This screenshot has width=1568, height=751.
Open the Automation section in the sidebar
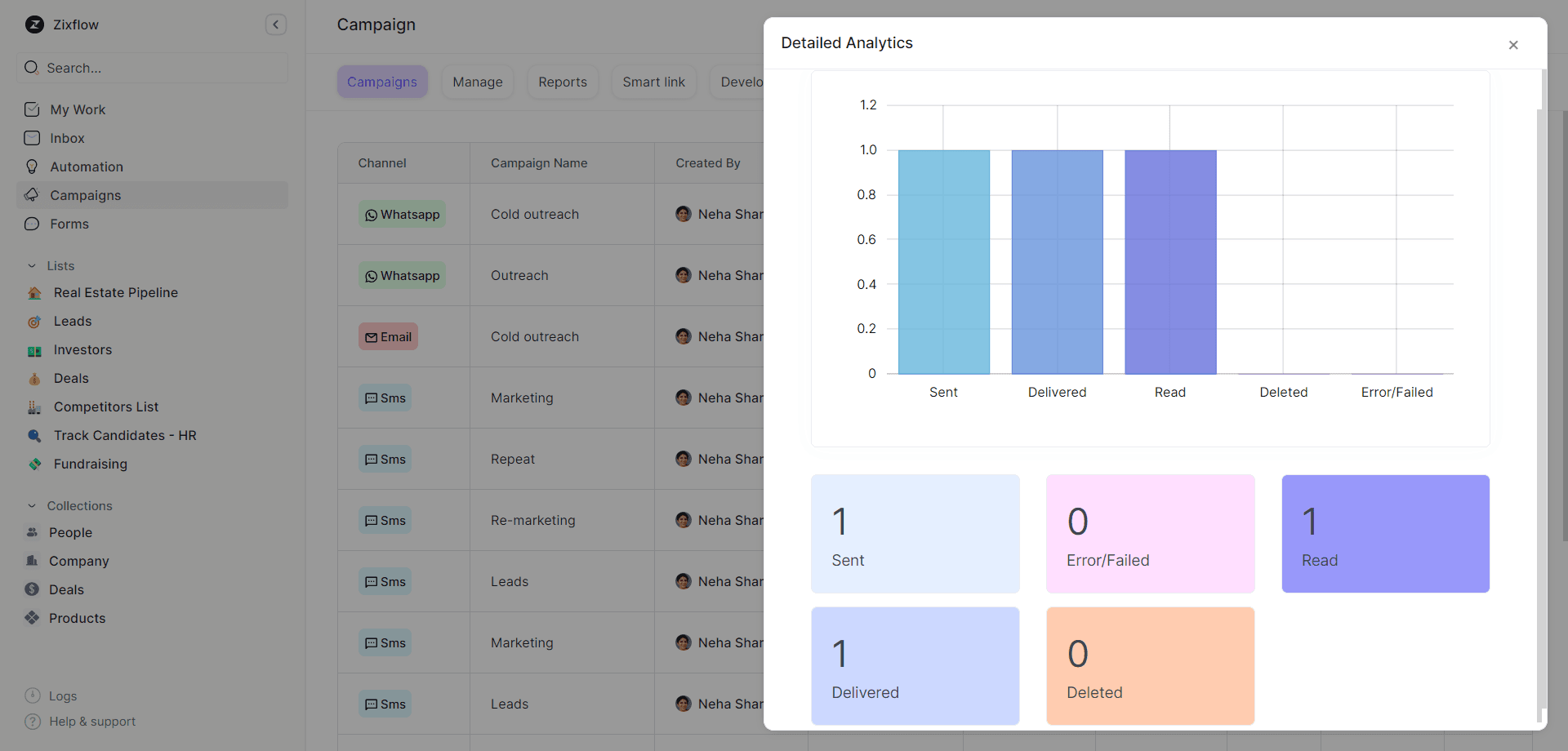tap(85, 167)
